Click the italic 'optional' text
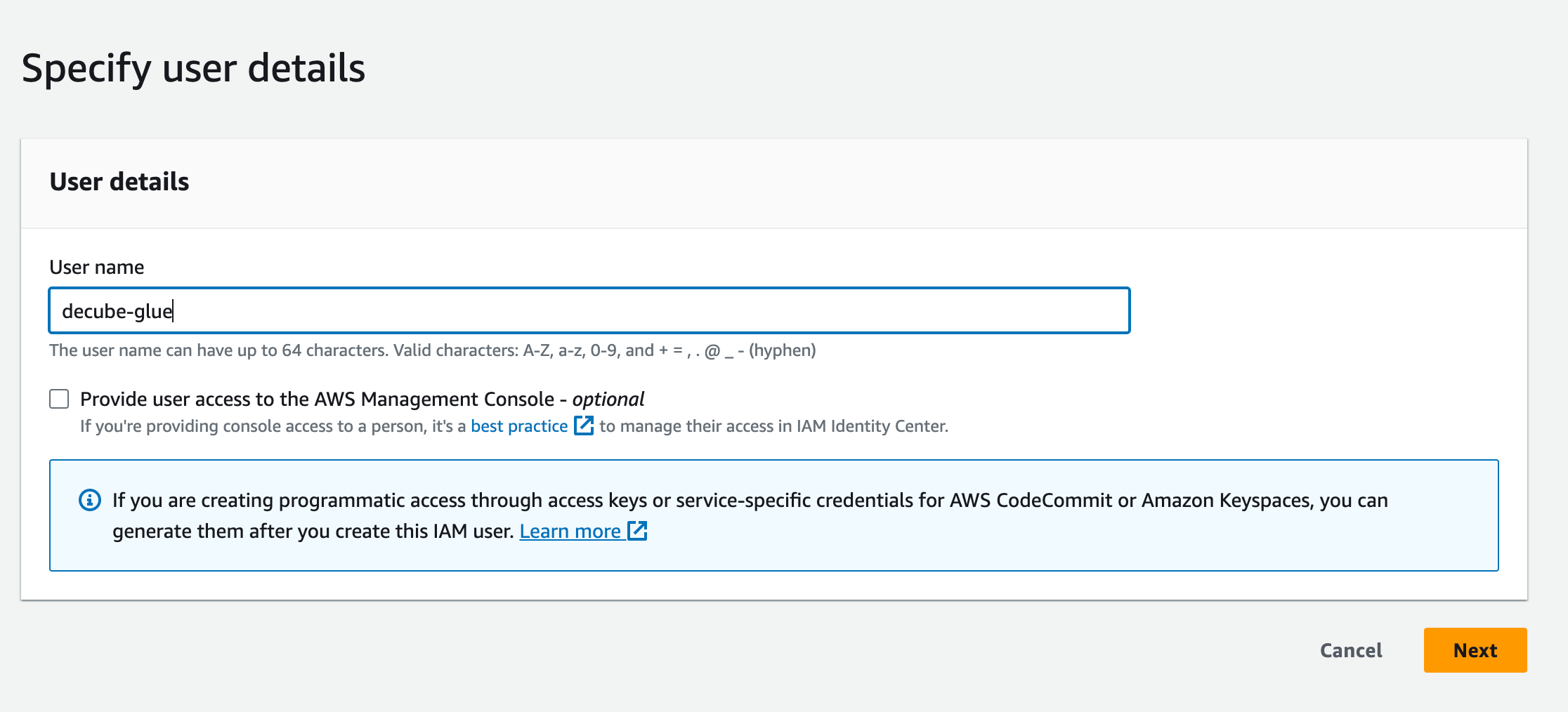The image size is (1568, 712). (x=608, y=399)
